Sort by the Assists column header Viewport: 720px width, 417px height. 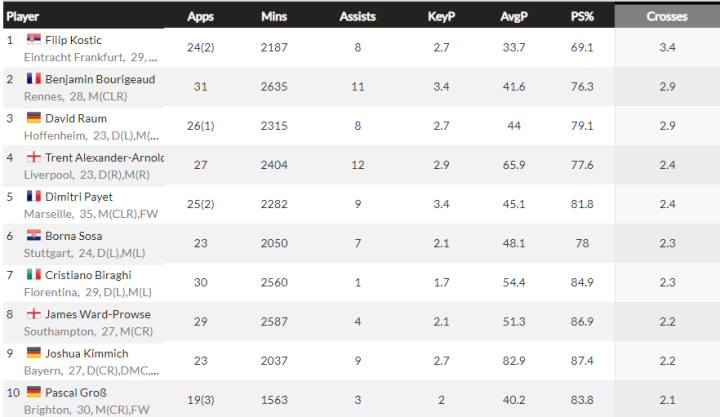pyautogui.click(x=357, y=16)
